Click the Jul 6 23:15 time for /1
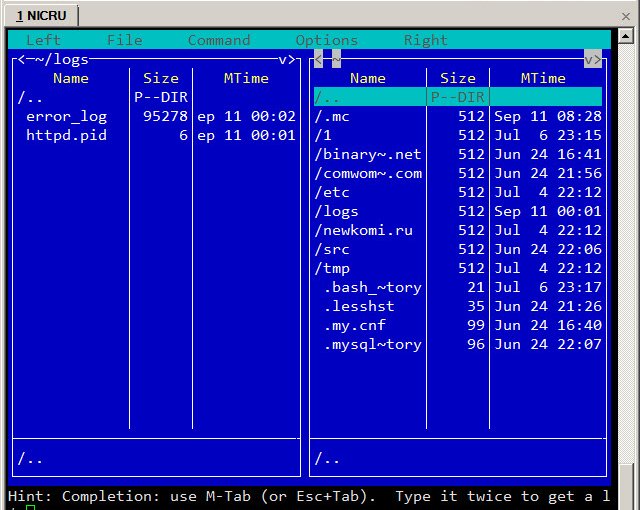Image resolution: width=640 pixels, height=510 pixels. (548, 135)
